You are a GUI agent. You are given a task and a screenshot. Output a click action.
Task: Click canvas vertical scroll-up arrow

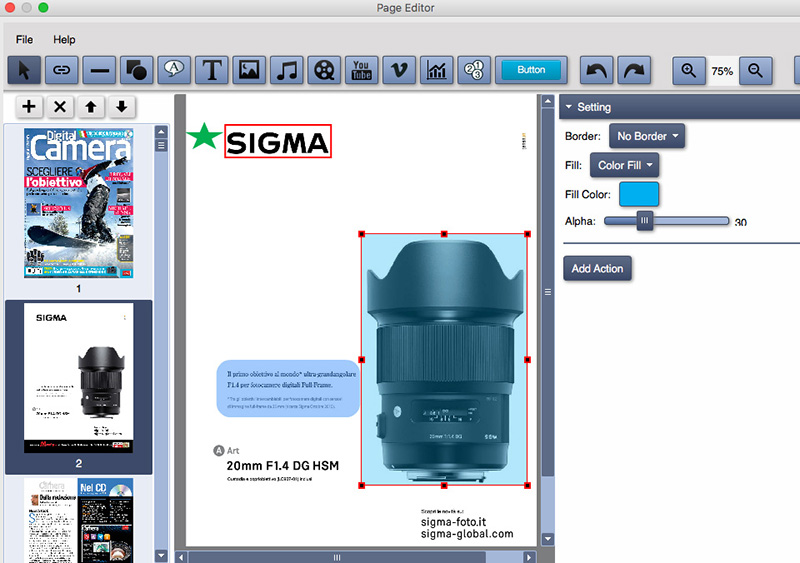point(547,101)
